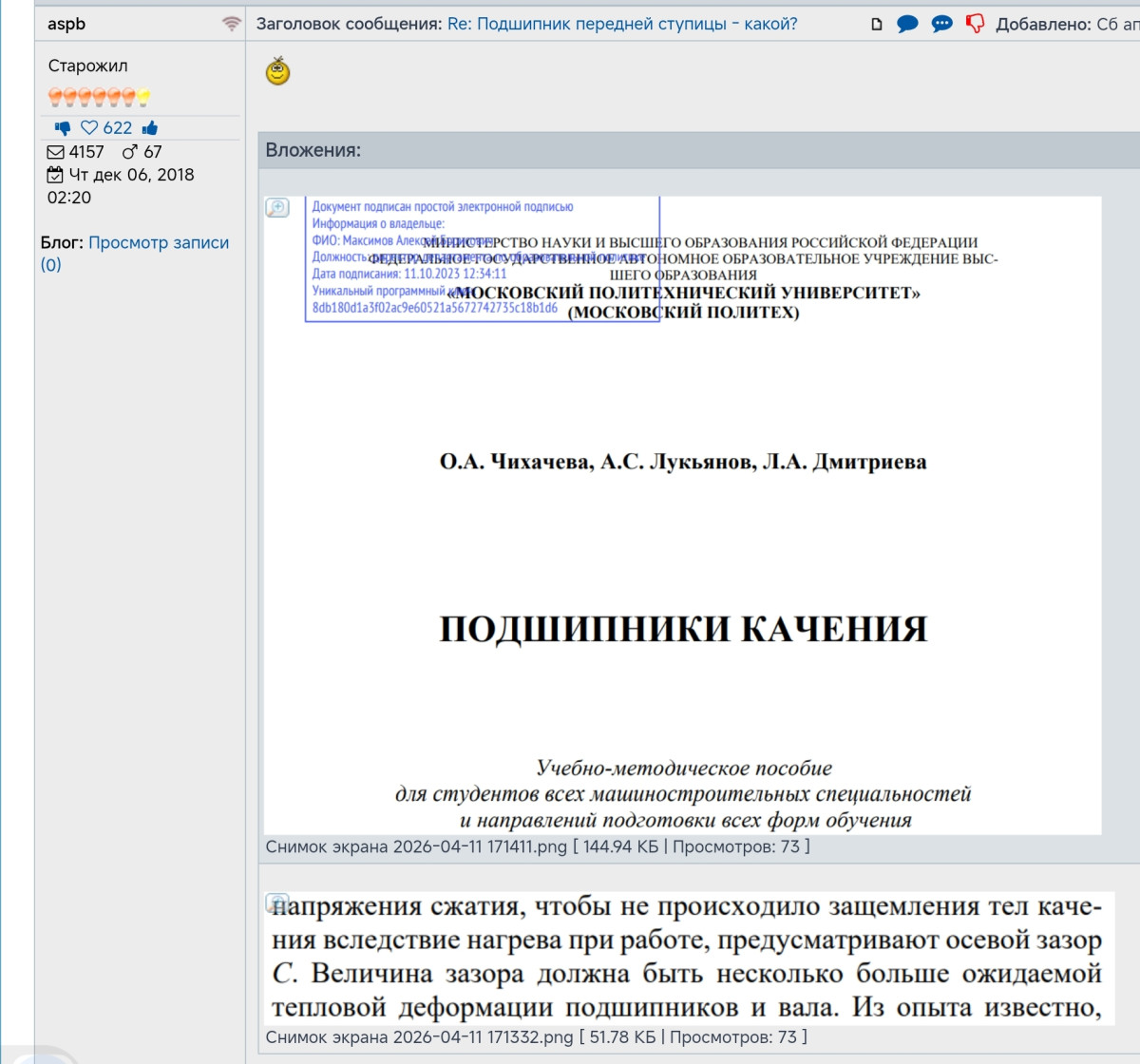The image size is (1140, 1064).
Task: Click the reputation count 622
Action: coord(118,128)
